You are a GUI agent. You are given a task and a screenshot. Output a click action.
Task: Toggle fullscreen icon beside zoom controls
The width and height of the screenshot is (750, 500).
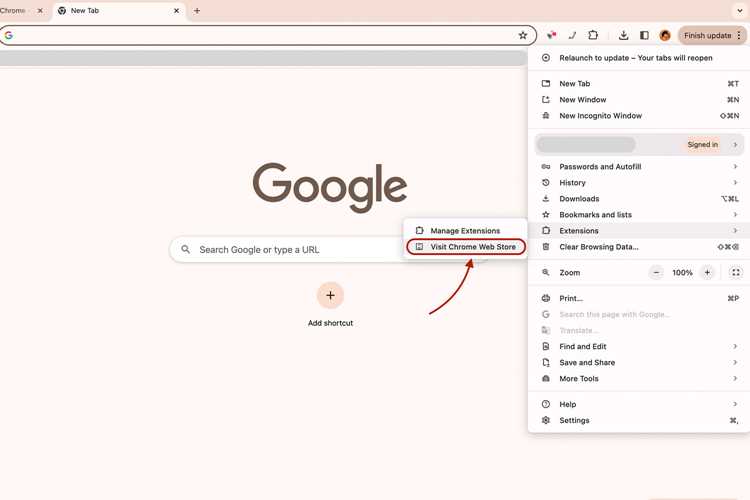click(x=736, y=273)
